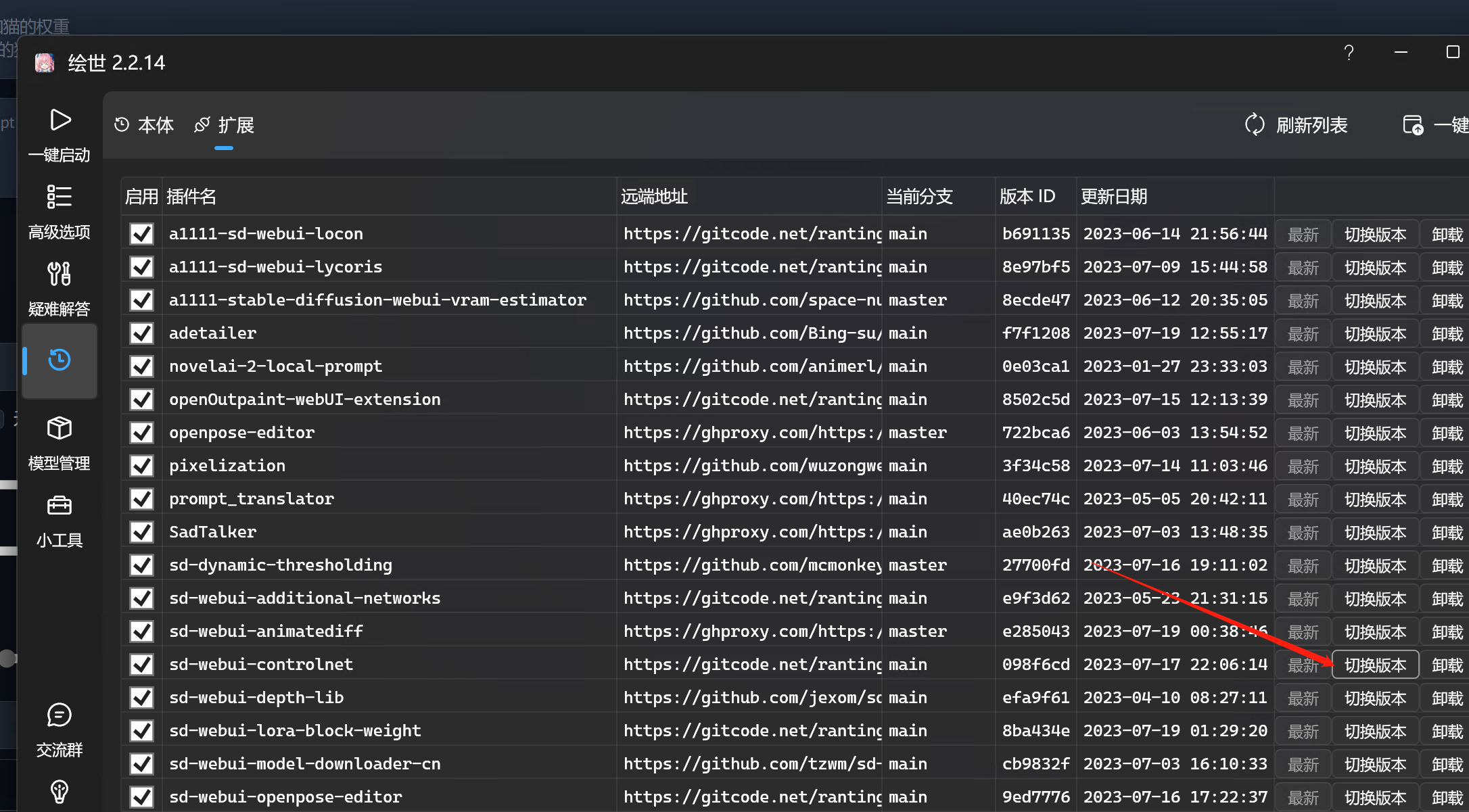Toggle sd-webui-controlnet checkbox

coord(142,665)
